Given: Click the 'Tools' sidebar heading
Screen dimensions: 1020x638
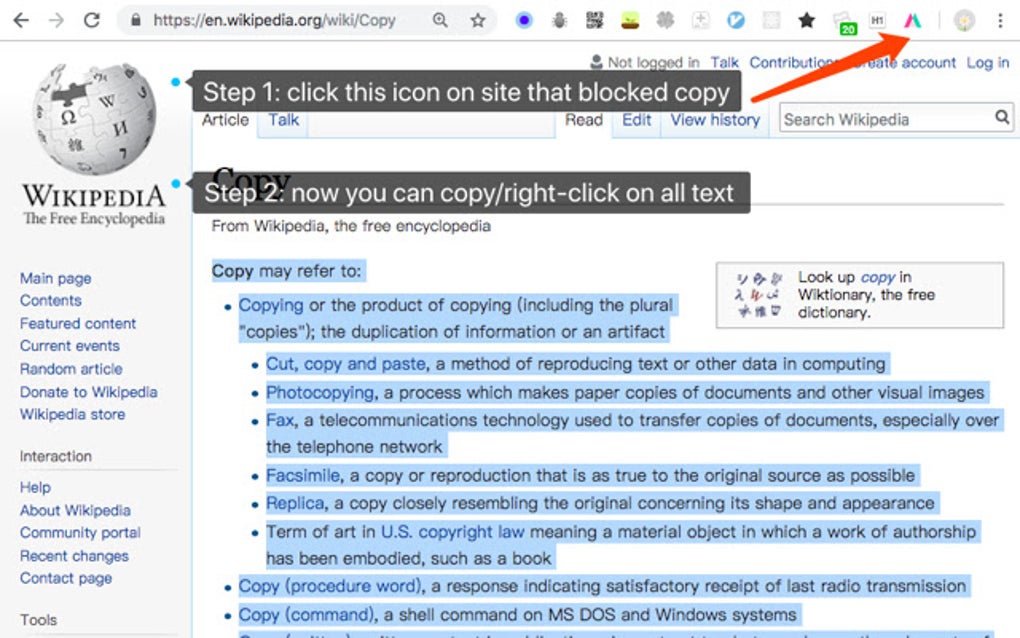Looking at the screenshot, I should [x=38, y=620].
